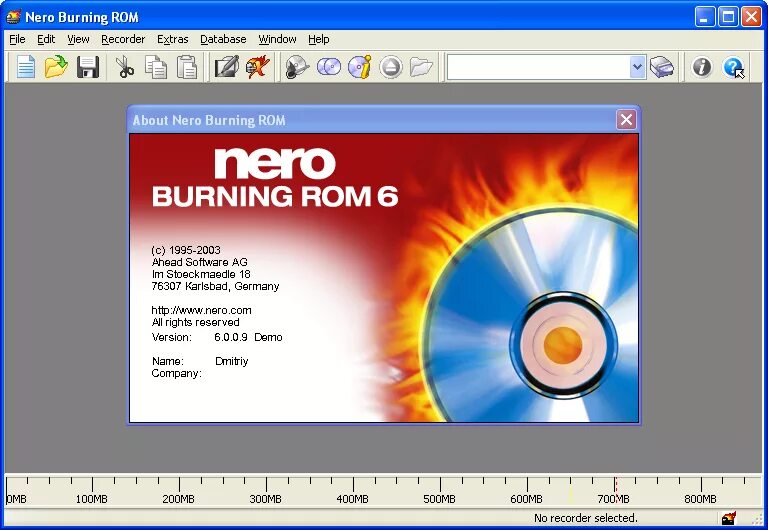Click the Copy toolbar icon
Image resolution: width=768 pixels, height=530 pixels.
[x=156, y=67]
